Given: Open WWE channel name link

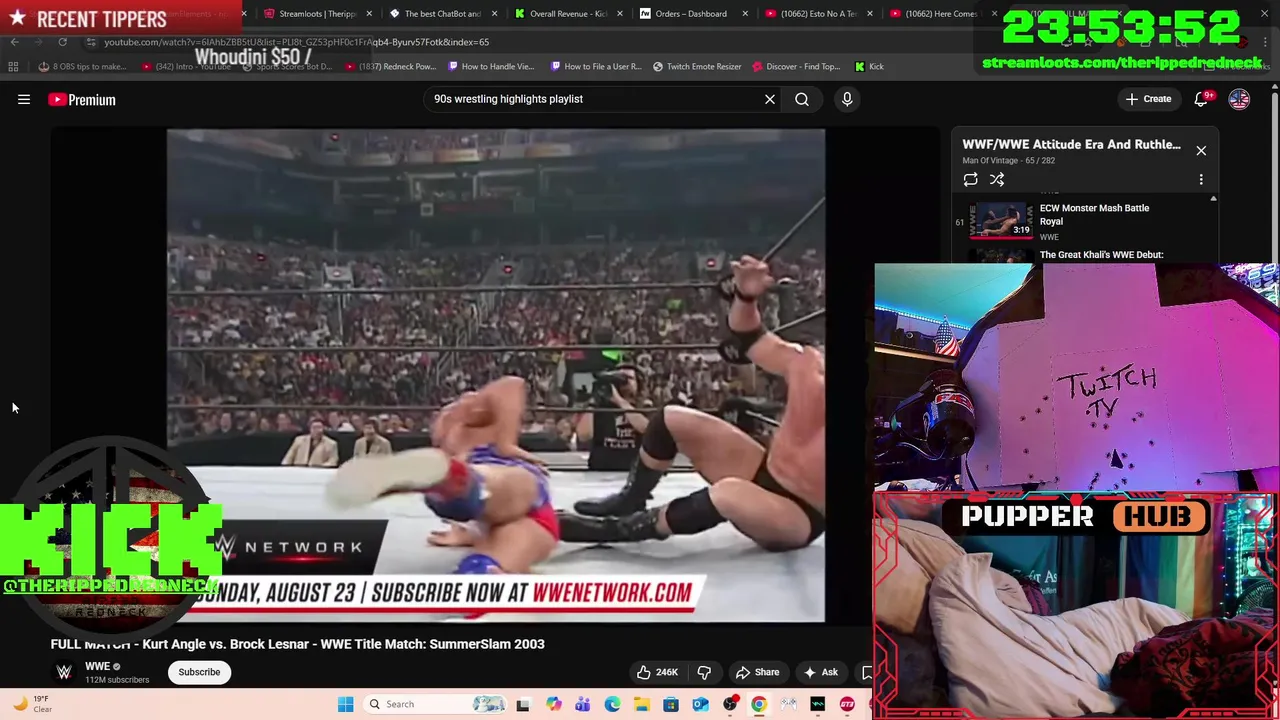Looking at the screenshot, I should click(97, 666).
